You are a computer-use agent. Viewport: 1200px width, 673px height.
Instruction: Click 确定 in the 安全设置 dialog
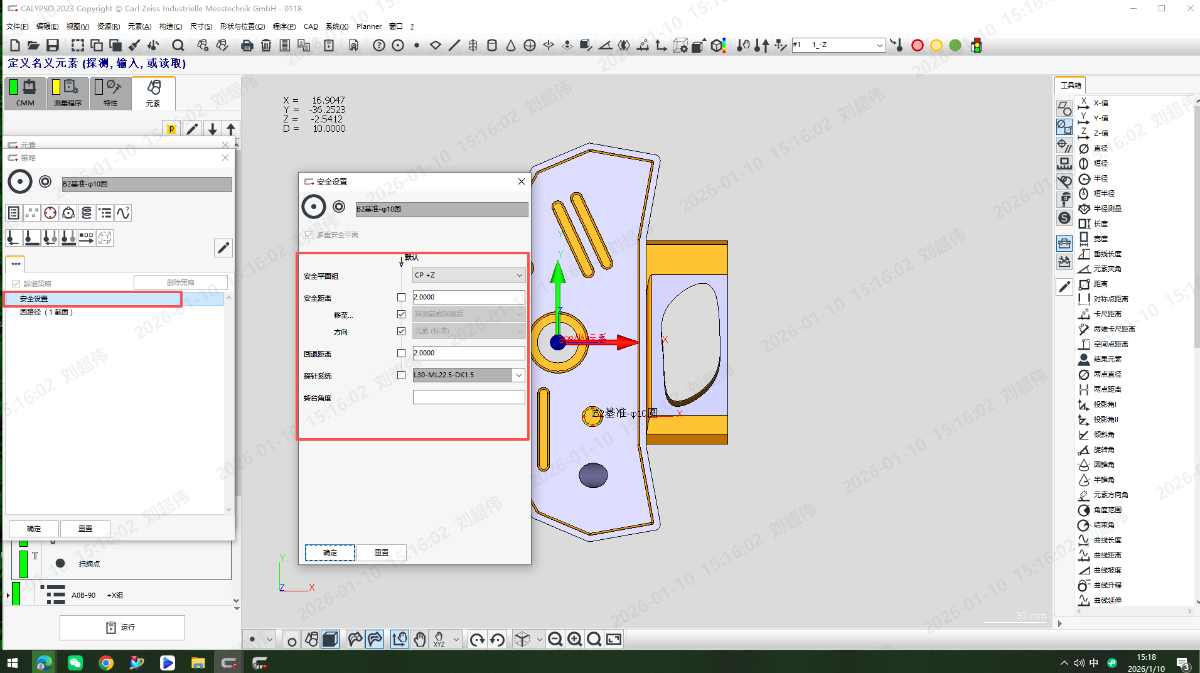tap(330, 552)
